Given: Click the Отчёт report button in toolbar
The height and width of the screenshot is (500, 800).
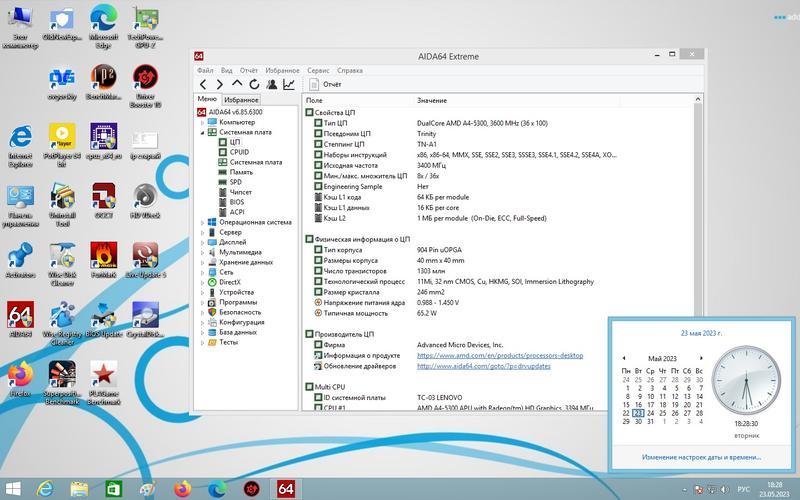Looking at the screenshot, I should 324,85.
